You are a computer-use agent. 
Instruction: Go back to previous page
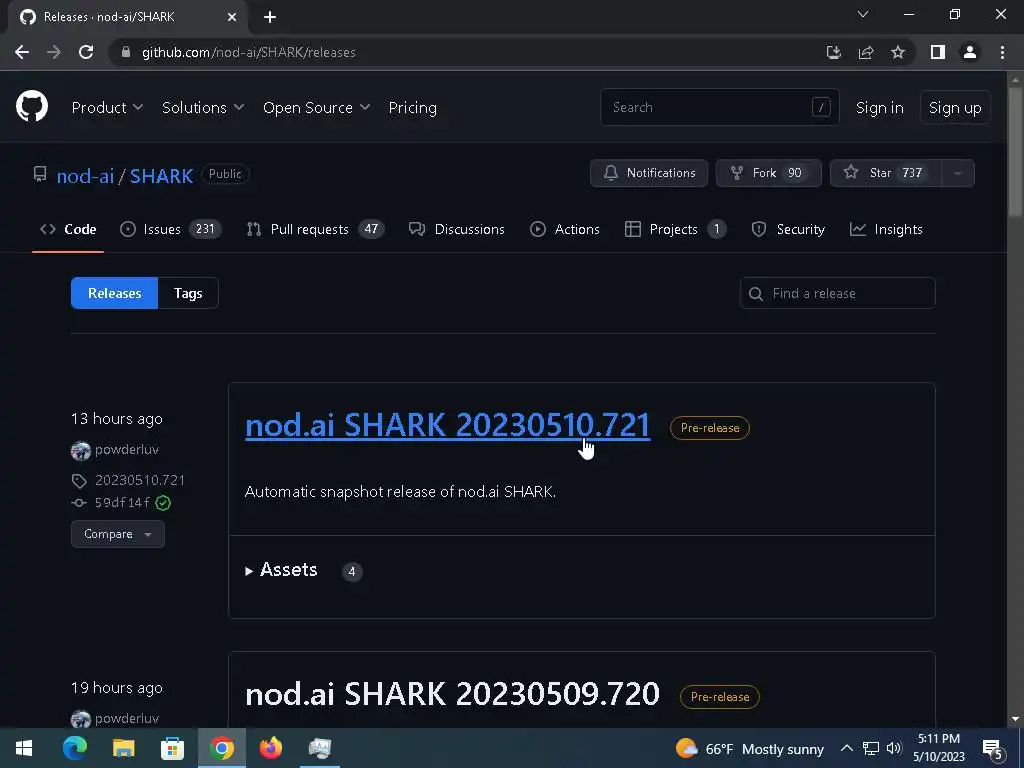(22, 52)
